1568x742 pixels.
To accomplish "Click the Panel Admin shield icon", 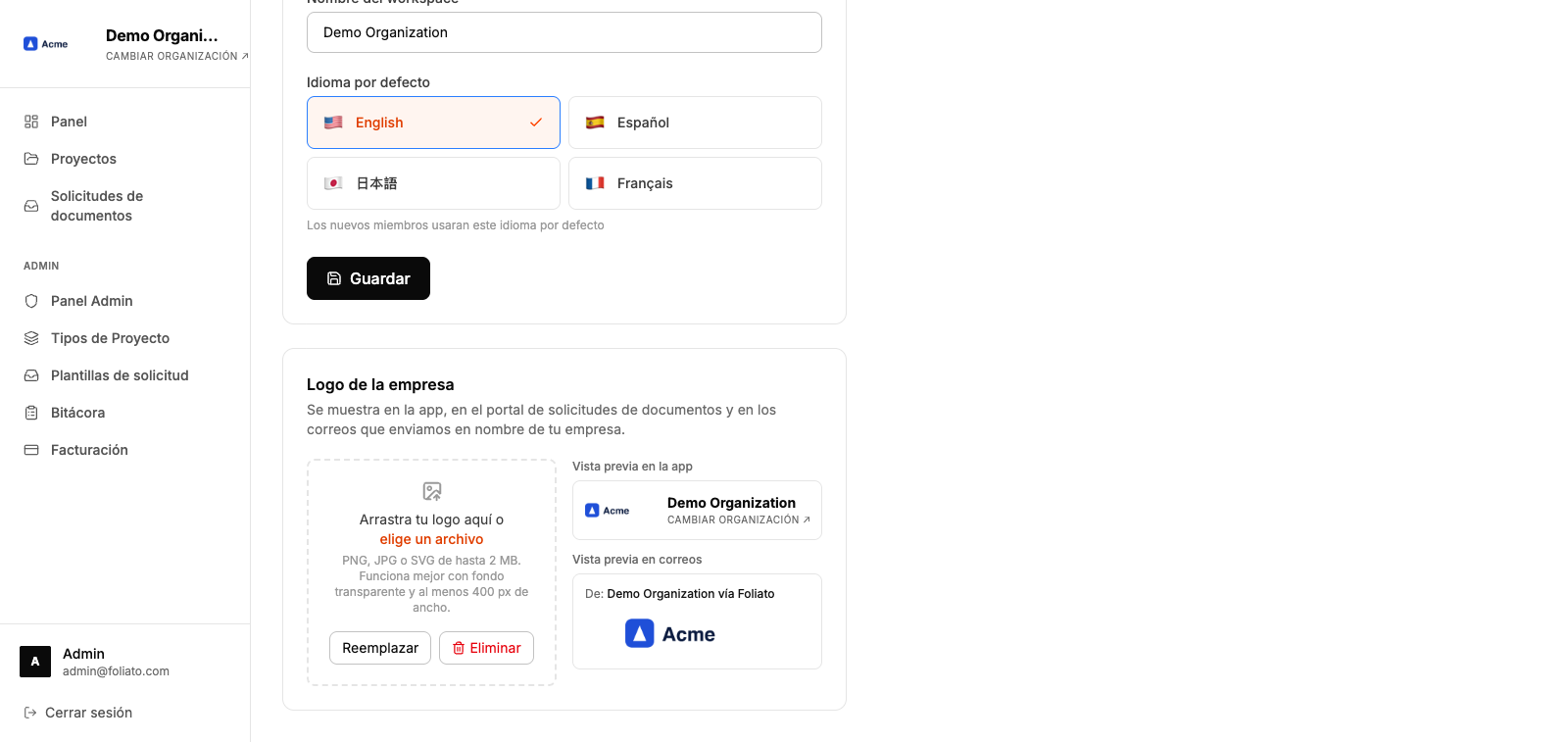I will pyautogui.click(x=31, y=301).
